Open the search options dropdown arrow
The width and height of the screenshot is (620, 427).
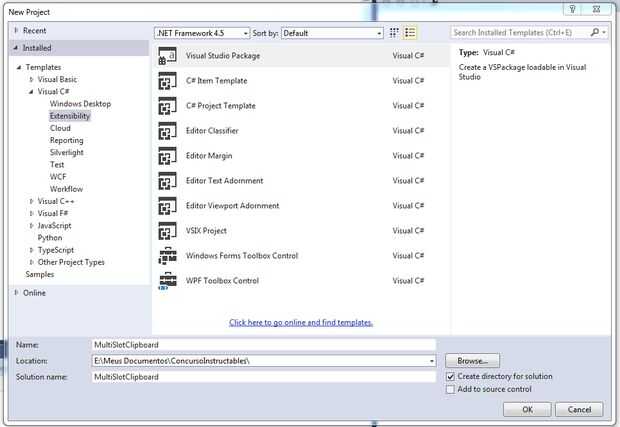[x=604, y=32]
